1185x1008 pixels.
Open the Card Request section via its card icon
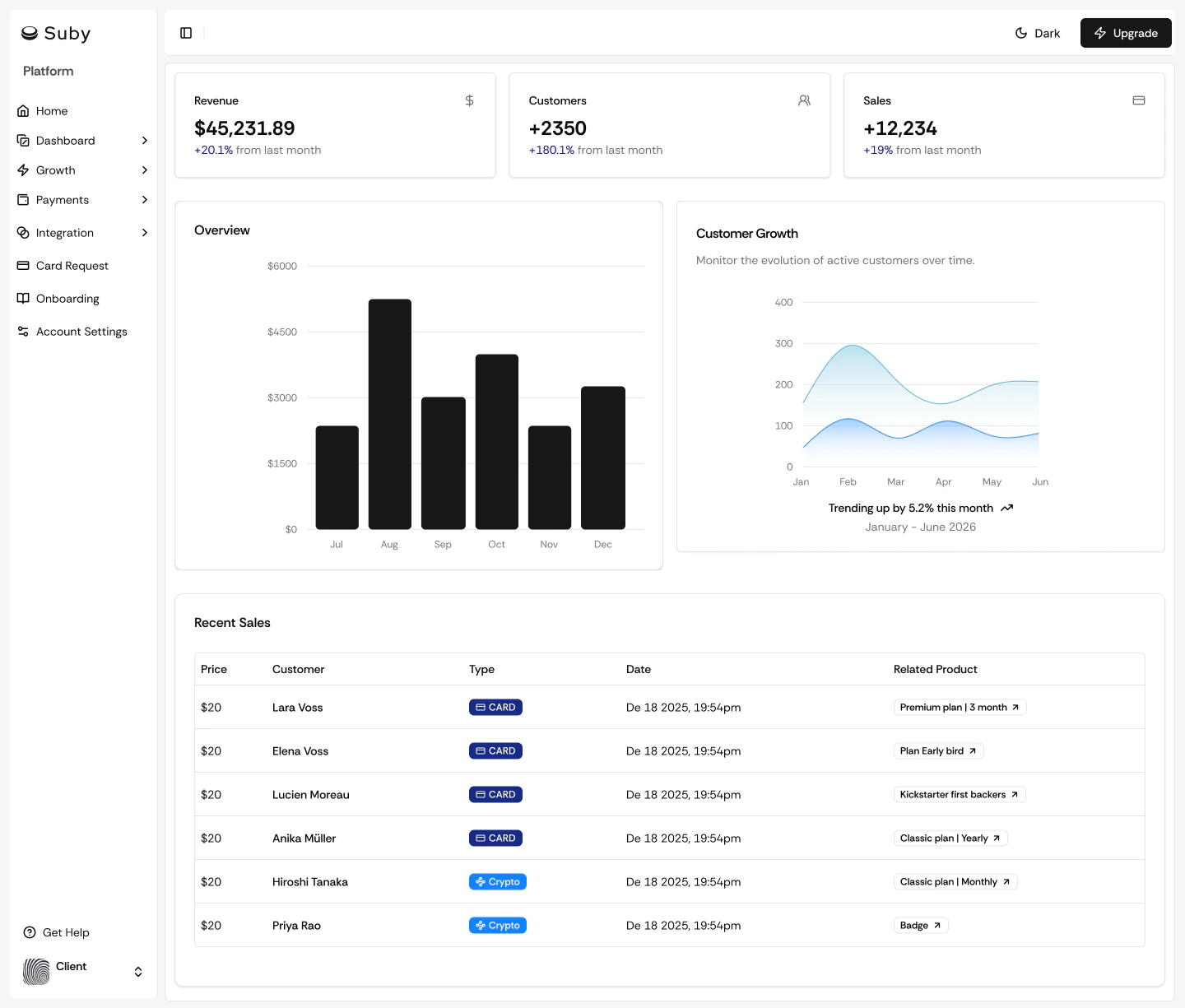(x=23, y=265)
